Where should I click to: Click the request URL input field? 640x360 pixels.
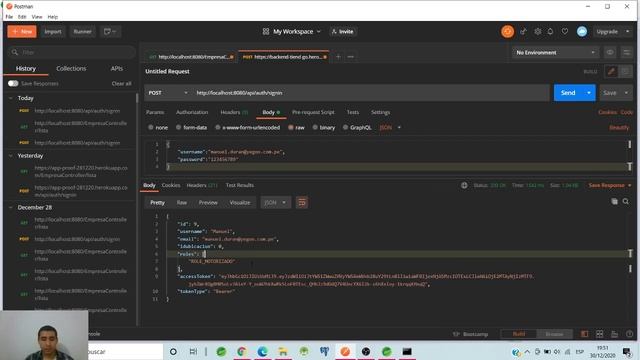point(371,93)
